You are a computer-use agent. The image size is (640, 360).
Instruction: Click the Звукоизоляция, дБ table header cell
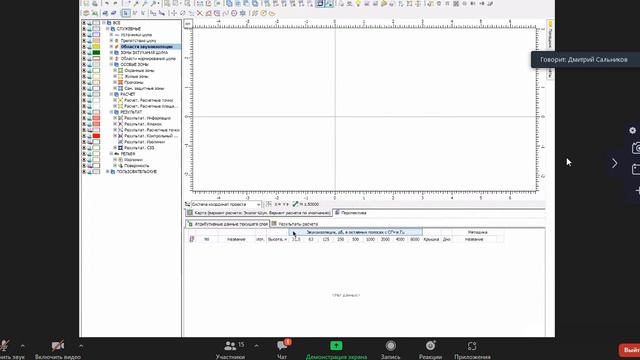(356, 232)
